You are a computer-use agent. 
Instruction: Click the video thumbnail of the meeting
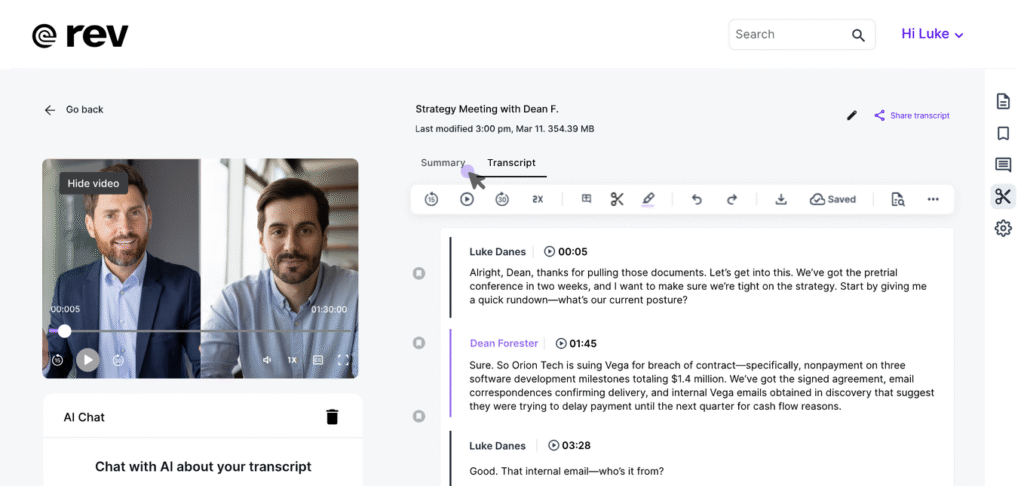point(200,268)
